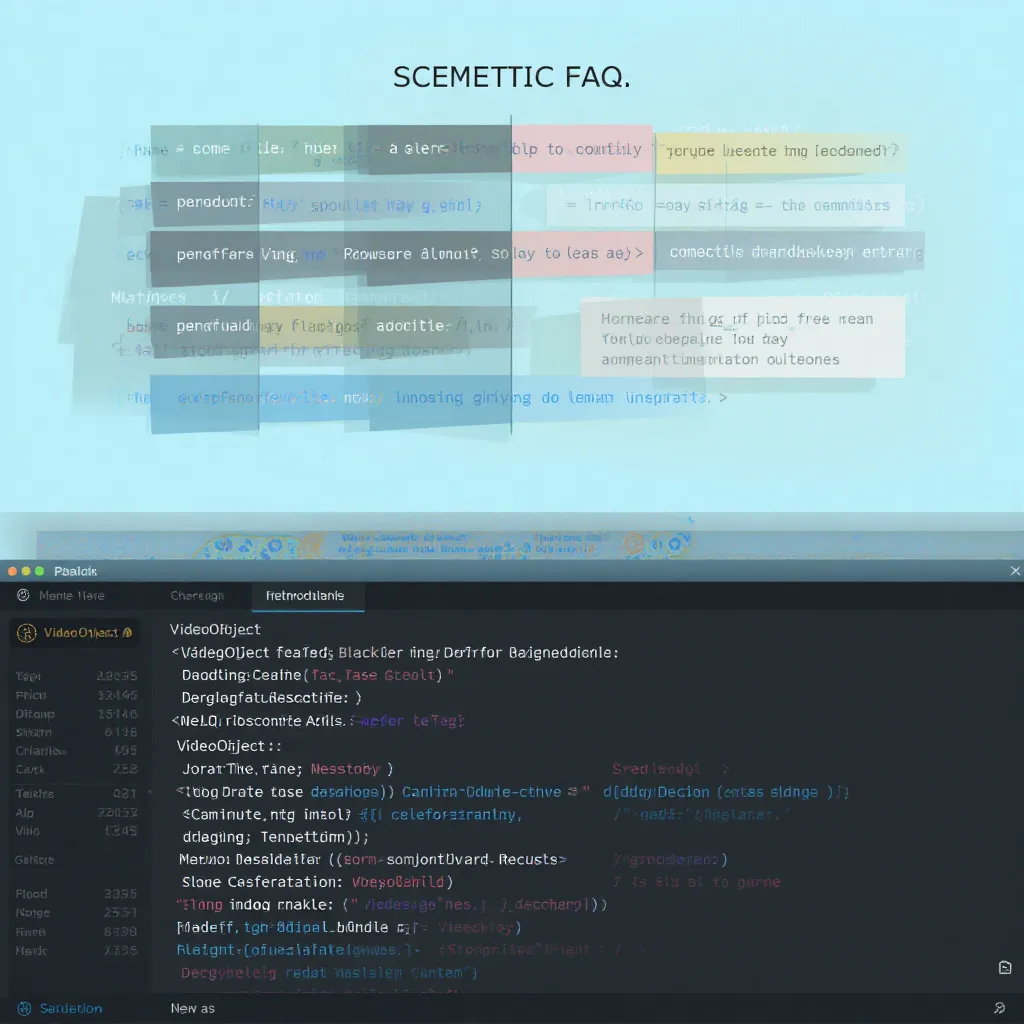Select the yellow 'joryoe beeate' block
The image size is (1024, 1024).
tap(779, 151)
